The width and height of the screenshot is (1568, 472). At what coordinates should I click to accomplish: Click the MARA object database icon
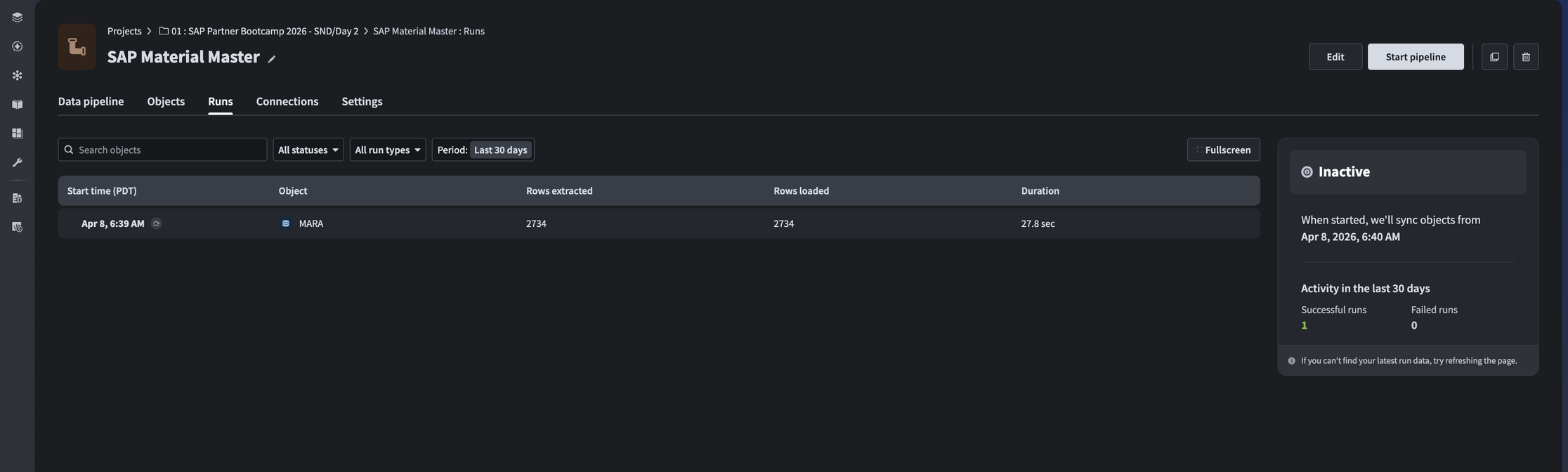tap(286, 223)
